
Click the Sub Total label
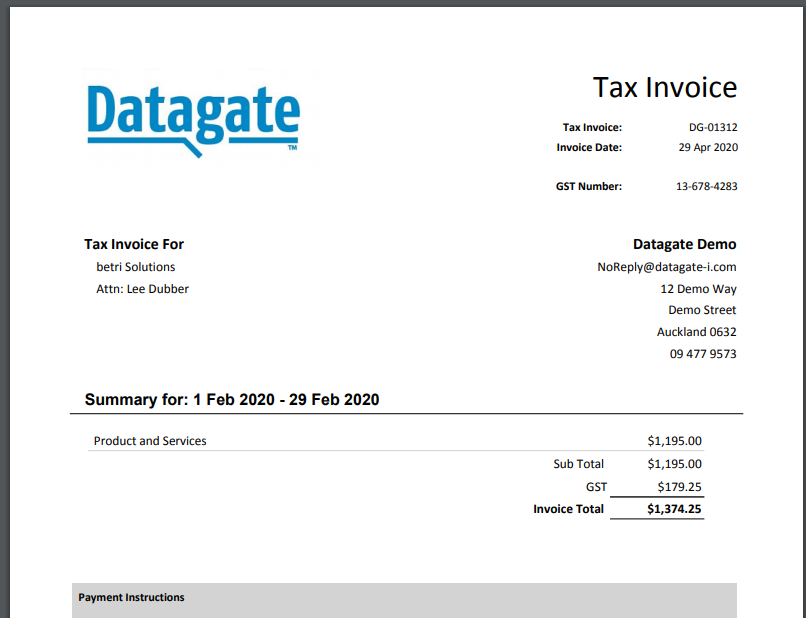click(x=578, y=464)
